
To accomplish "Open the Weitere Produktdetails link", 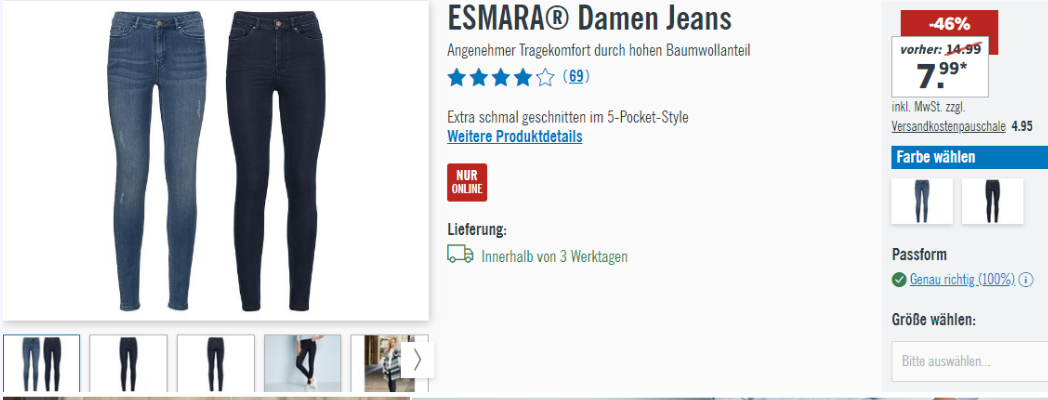I will coord(515,136).
